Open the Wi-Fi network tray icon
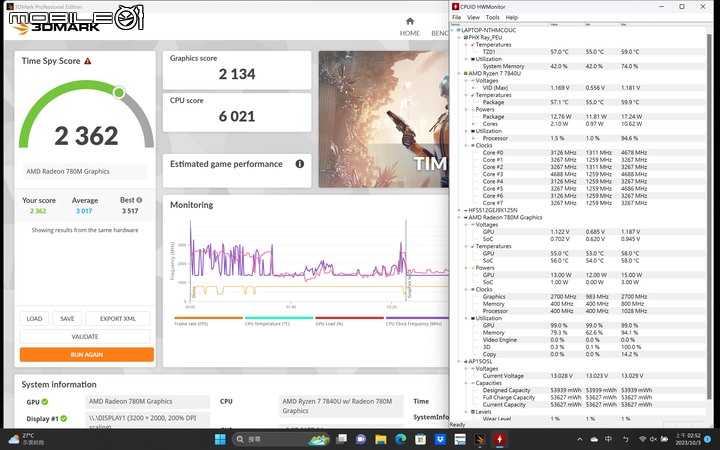 [x=642, y=439]
